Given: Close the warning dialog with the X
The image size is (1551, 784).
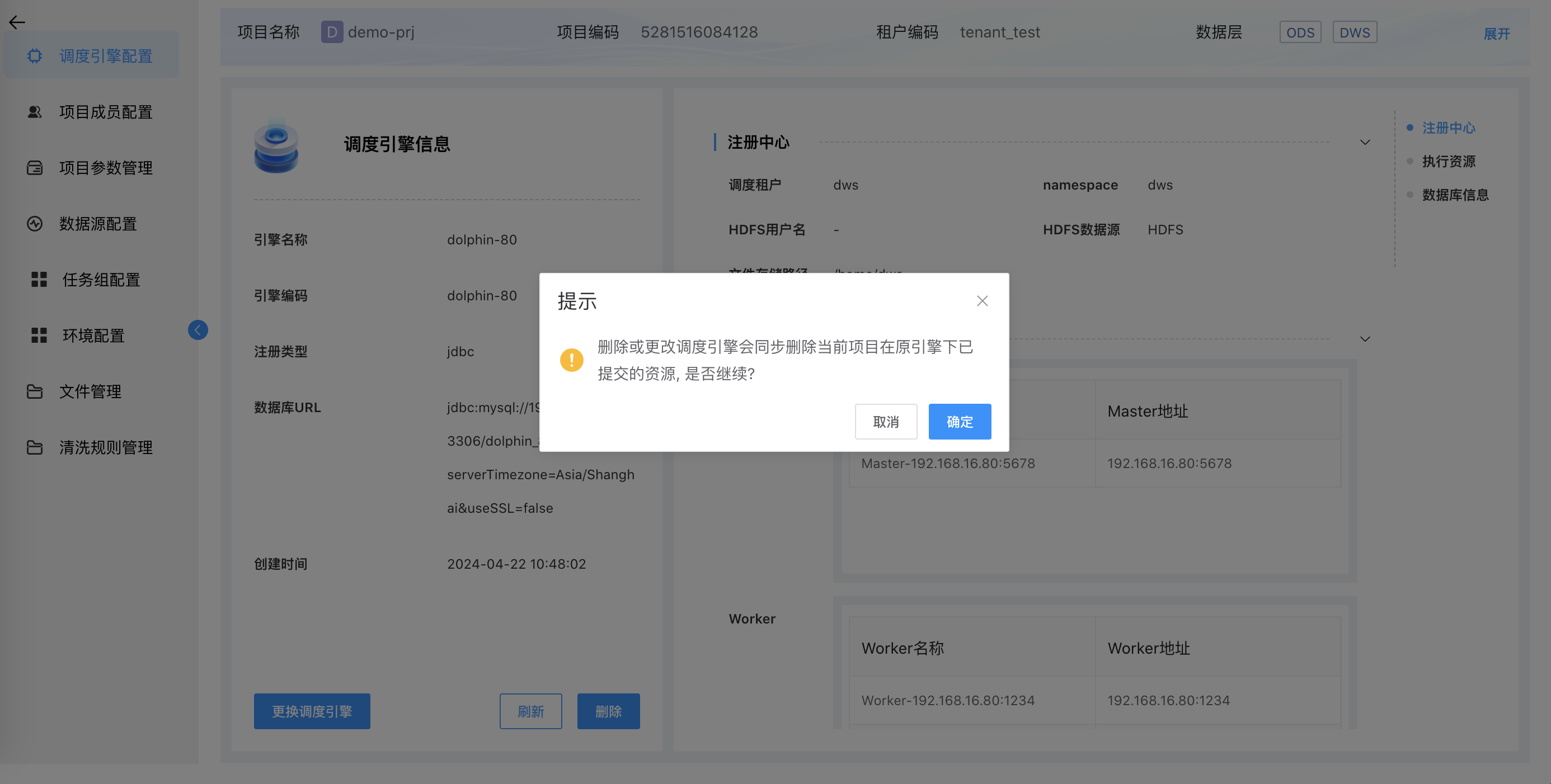Looking at the screenshot, I should 982,300.
